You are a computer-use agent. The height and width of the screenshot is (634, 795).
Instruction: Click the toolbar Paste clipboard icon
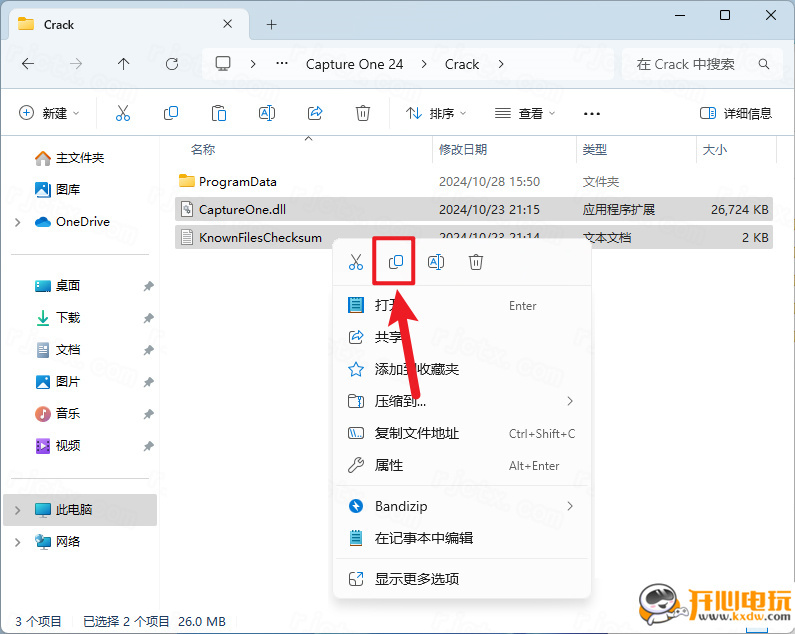click(x=219, y=113)
